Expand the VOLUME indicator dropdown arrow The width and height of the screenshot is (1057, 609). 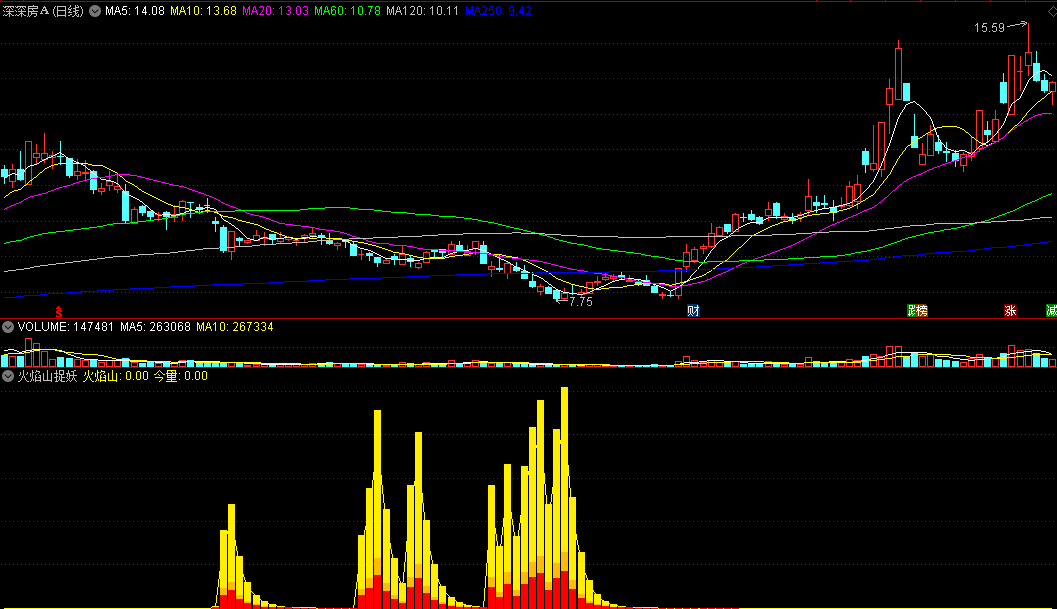tap(8, 327)
